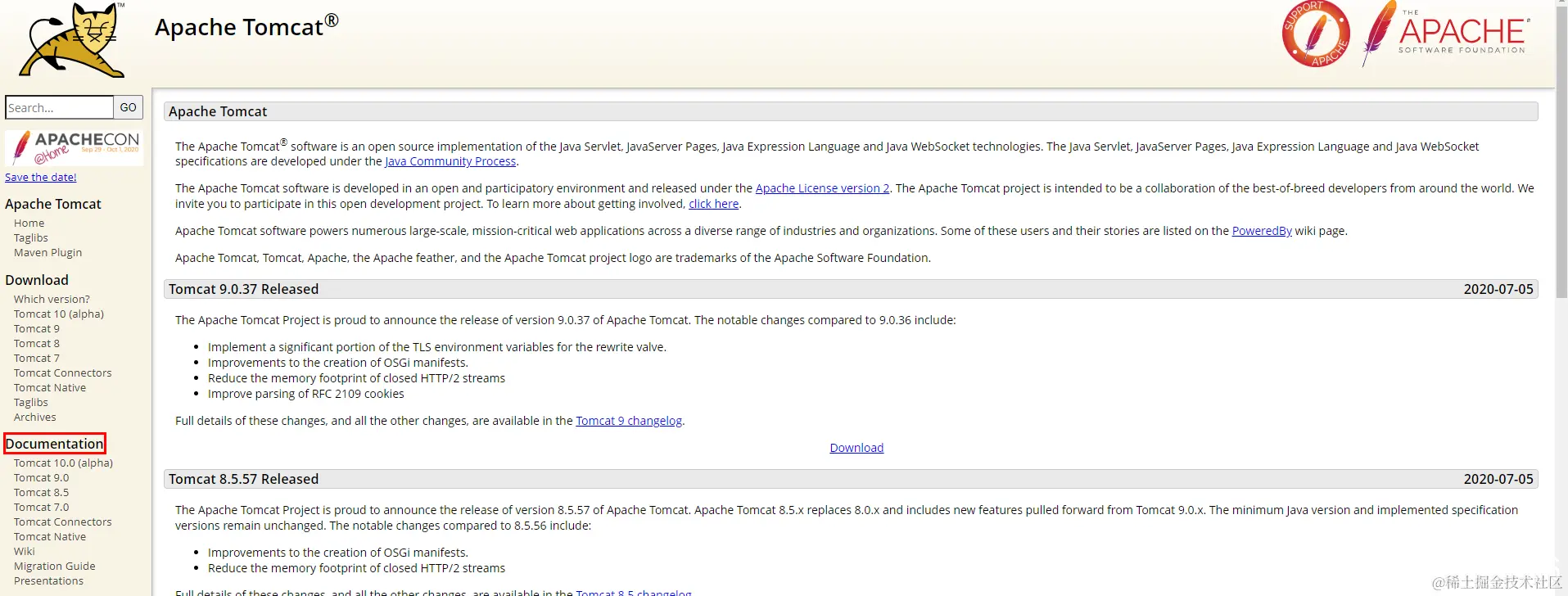Open the Migration Guide link
This screenshot has height=596, width=1568.
(x=55, y=566)
